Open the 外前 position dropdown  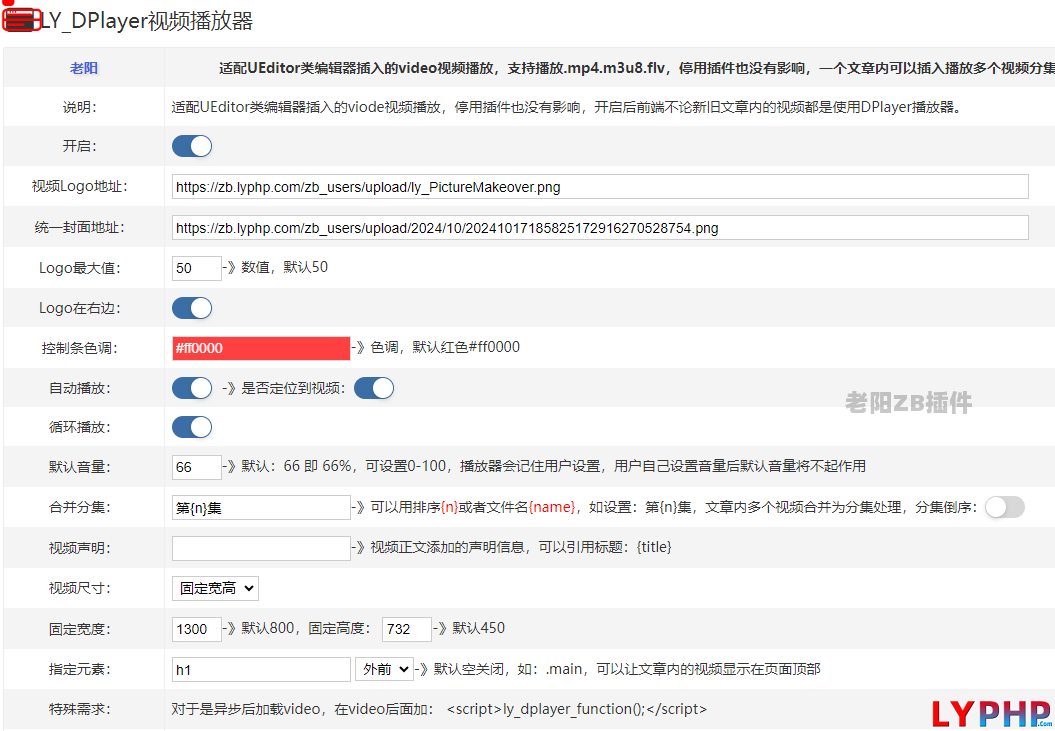pos(384,669)
